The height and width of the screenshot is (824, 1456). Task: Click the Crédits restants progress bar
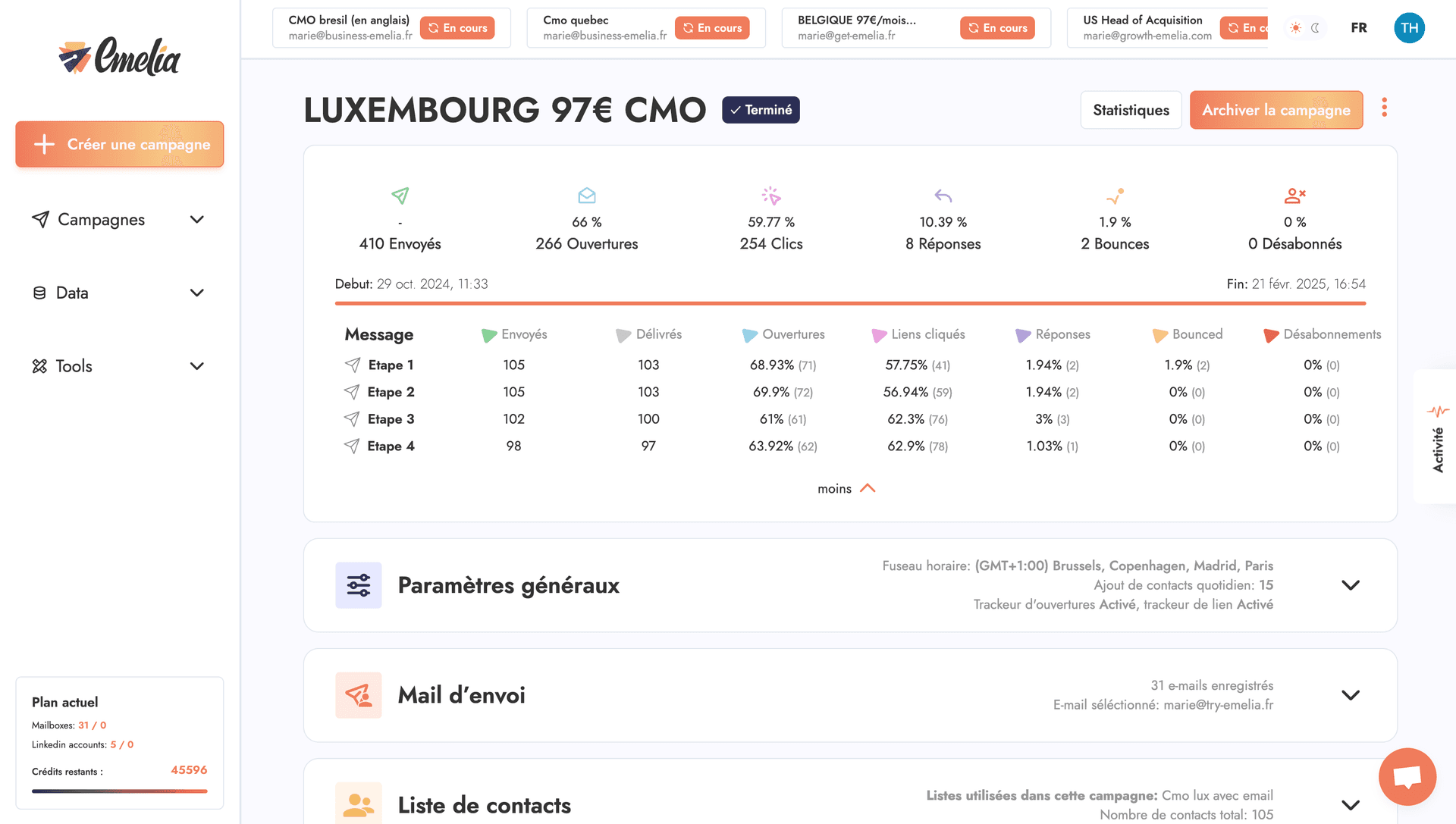[x=120, y=791]
